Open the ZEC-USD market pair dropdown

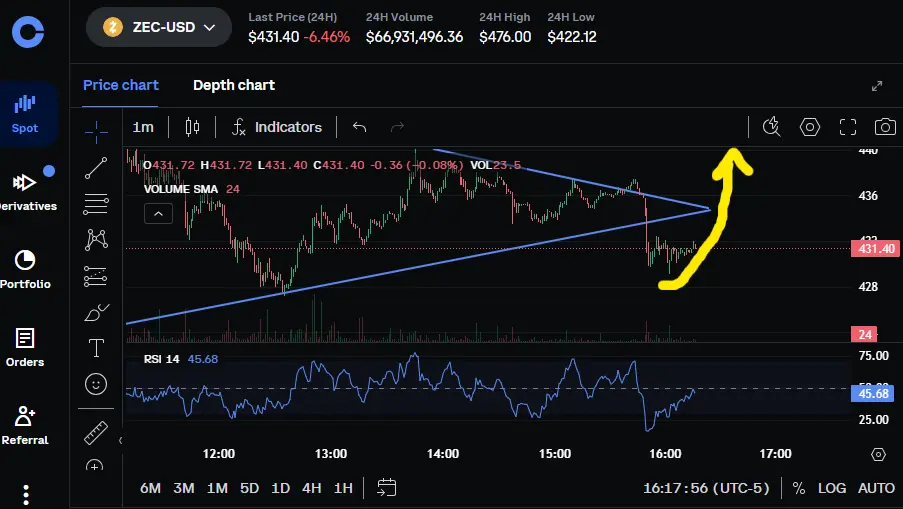coord(159,27)
